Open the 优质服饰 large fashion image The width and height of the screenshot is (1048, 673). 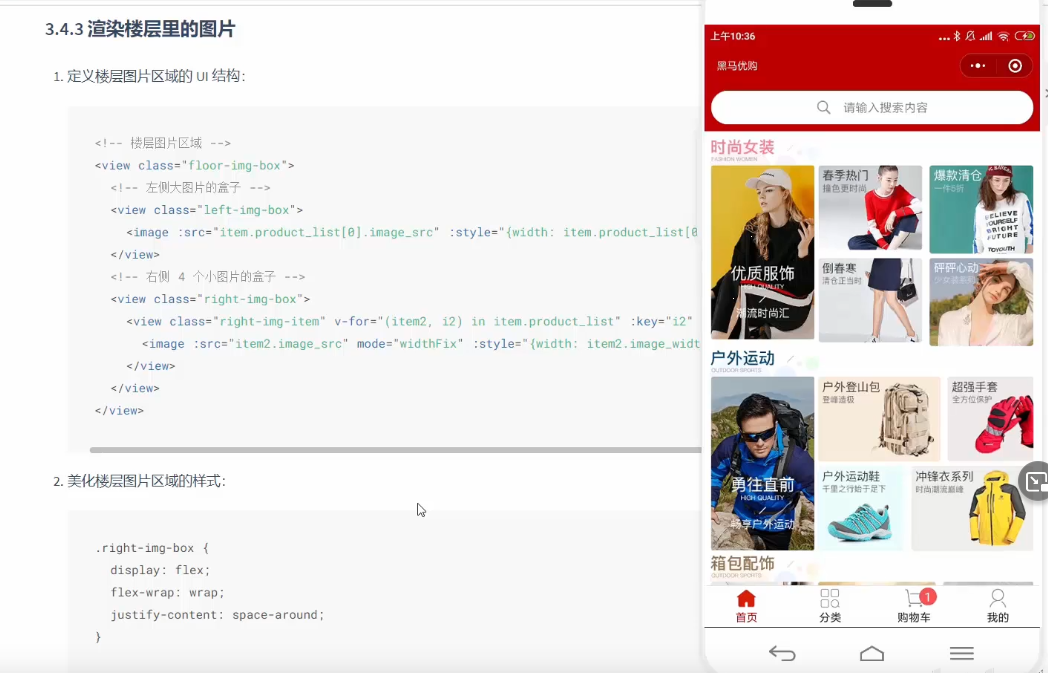pos(763,253)
